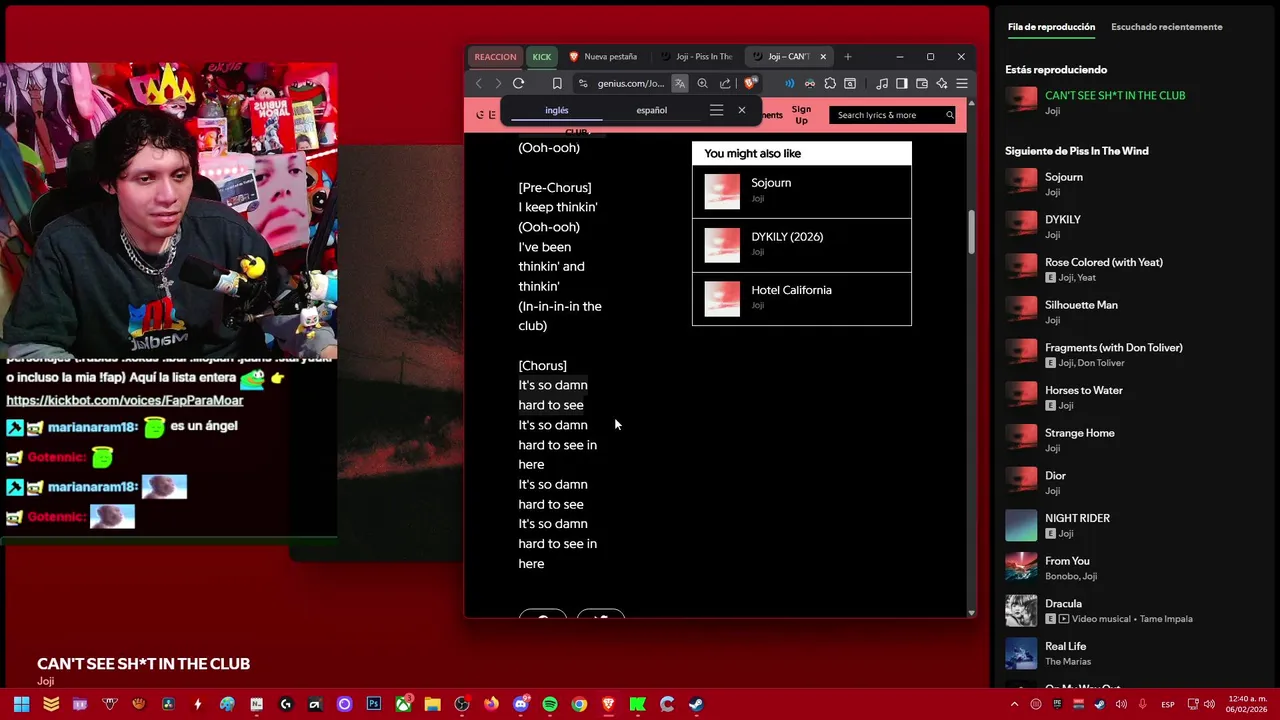Click the search magnifier in Genius search box

(949, 115)
